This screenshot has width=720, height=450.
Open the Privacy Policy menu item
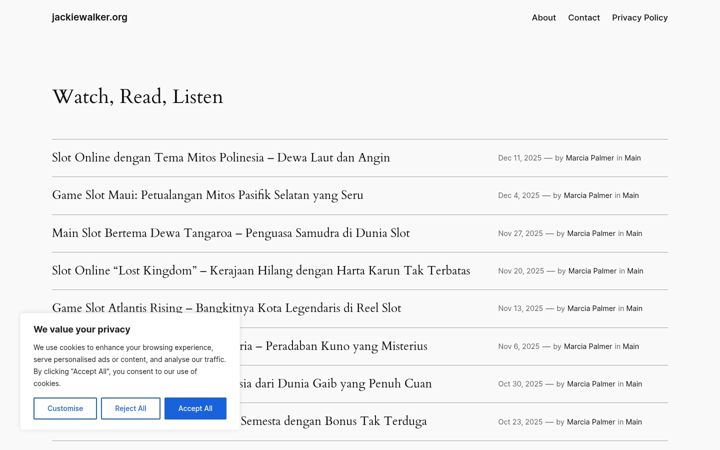coord(640,17)
